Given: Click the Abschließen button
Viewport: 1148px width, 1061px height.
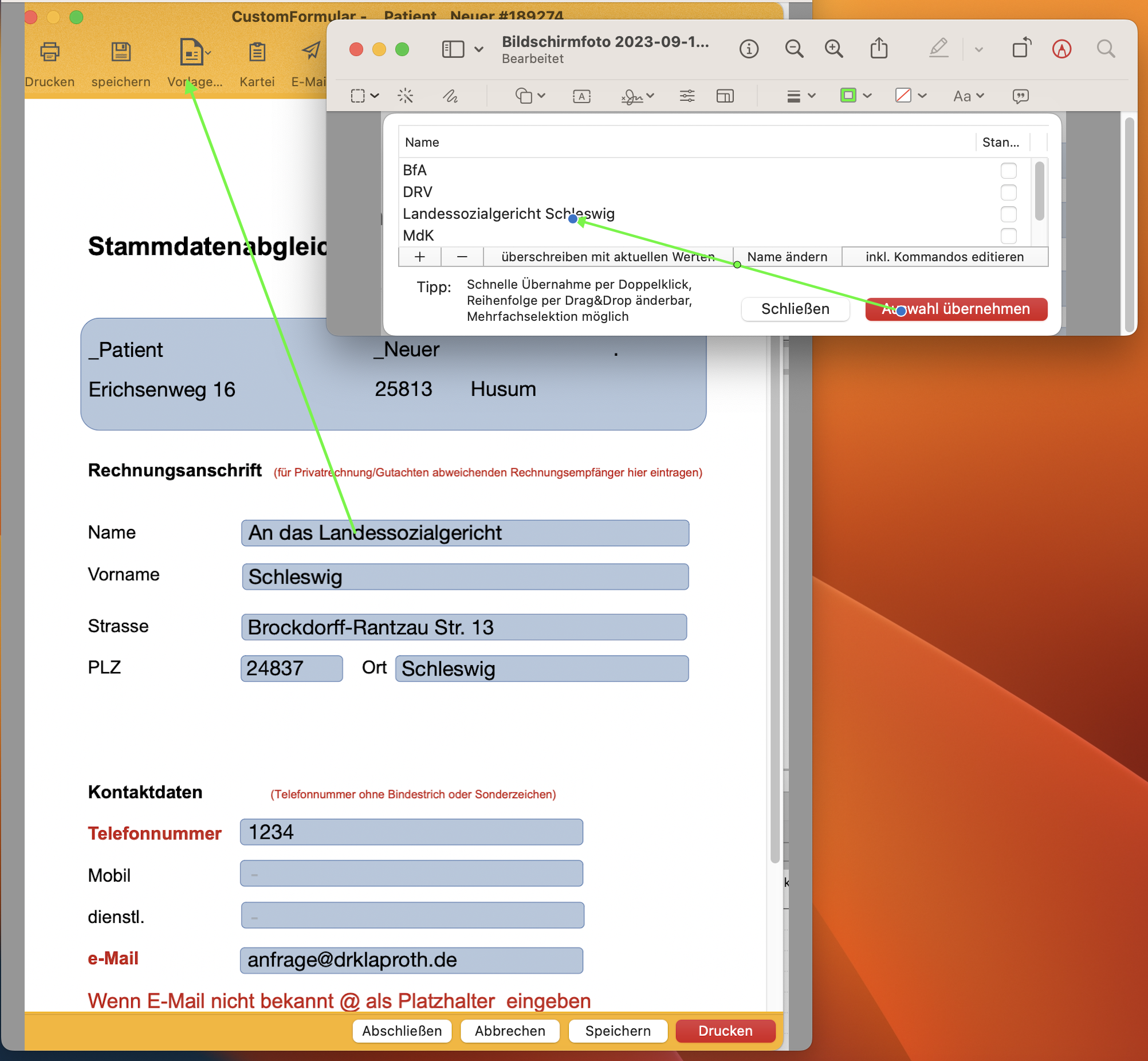Looking at the screenshot, I should tap(402, 1031).
